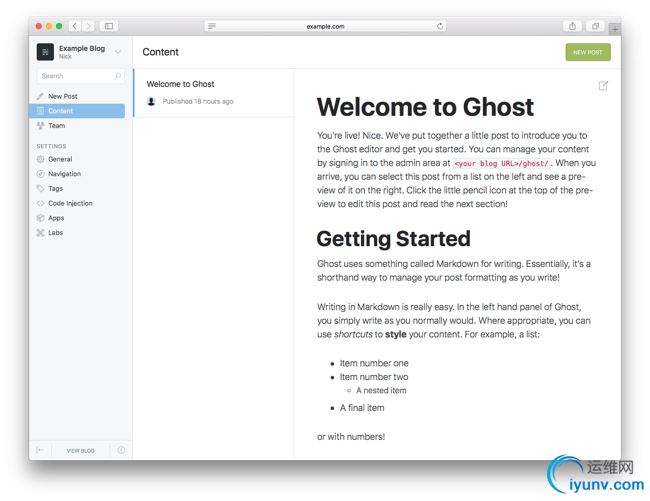Click the Published 18 hours ago text

[x=198, y=102]
